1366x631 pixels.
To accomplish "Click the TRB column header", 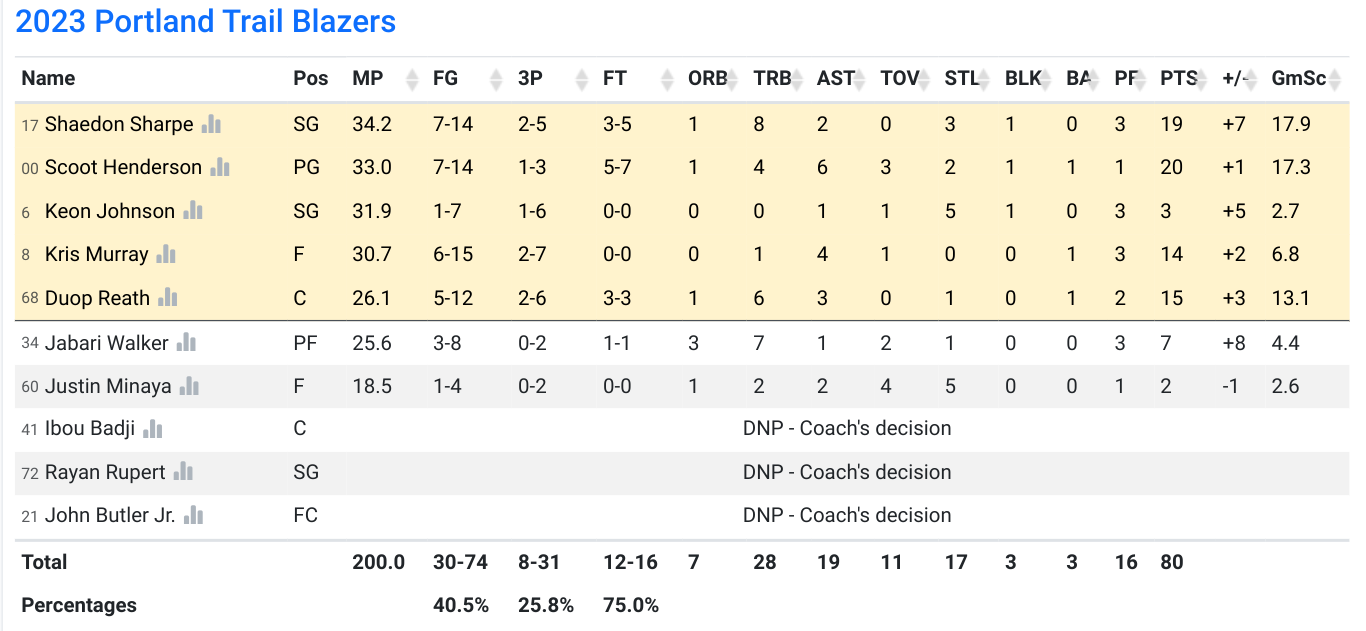I will (x=772, y=79).
